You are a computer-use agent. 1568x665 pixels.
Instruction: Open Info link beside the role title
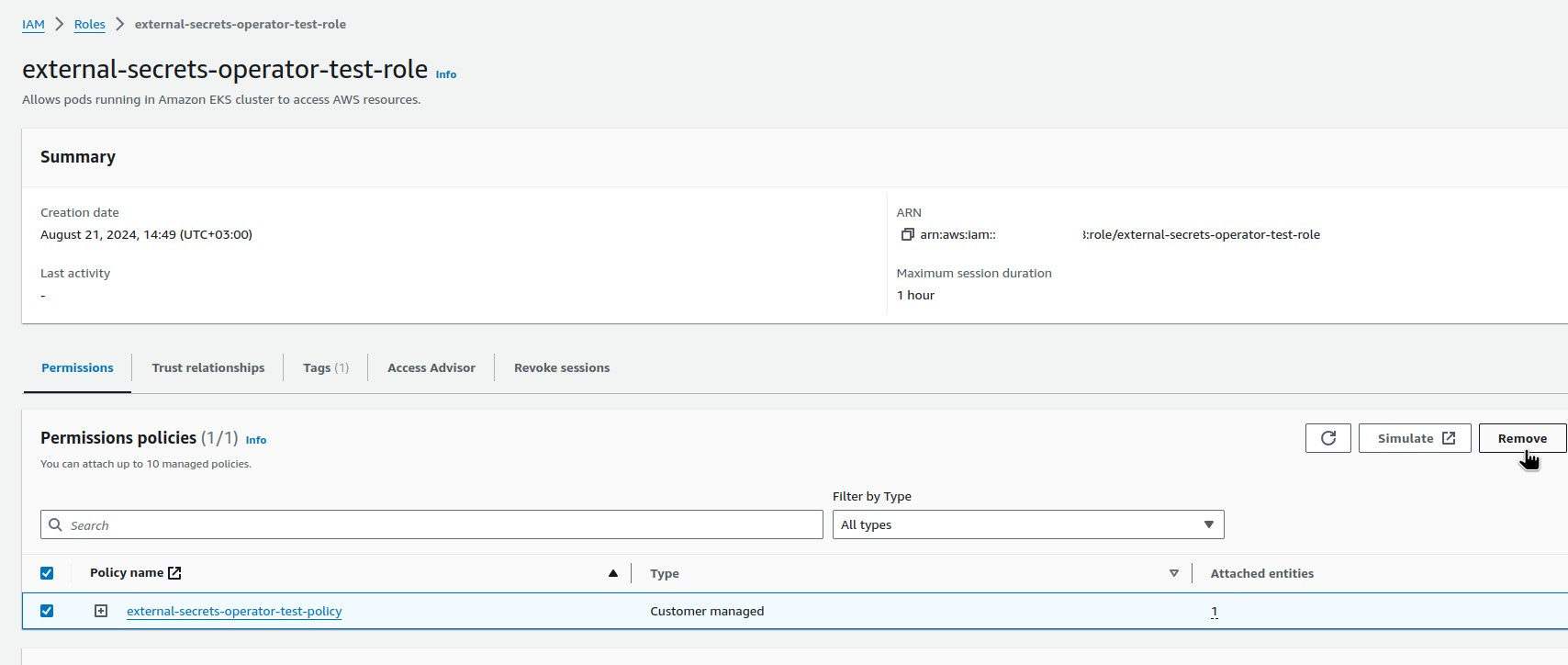[x=446, y=74]
